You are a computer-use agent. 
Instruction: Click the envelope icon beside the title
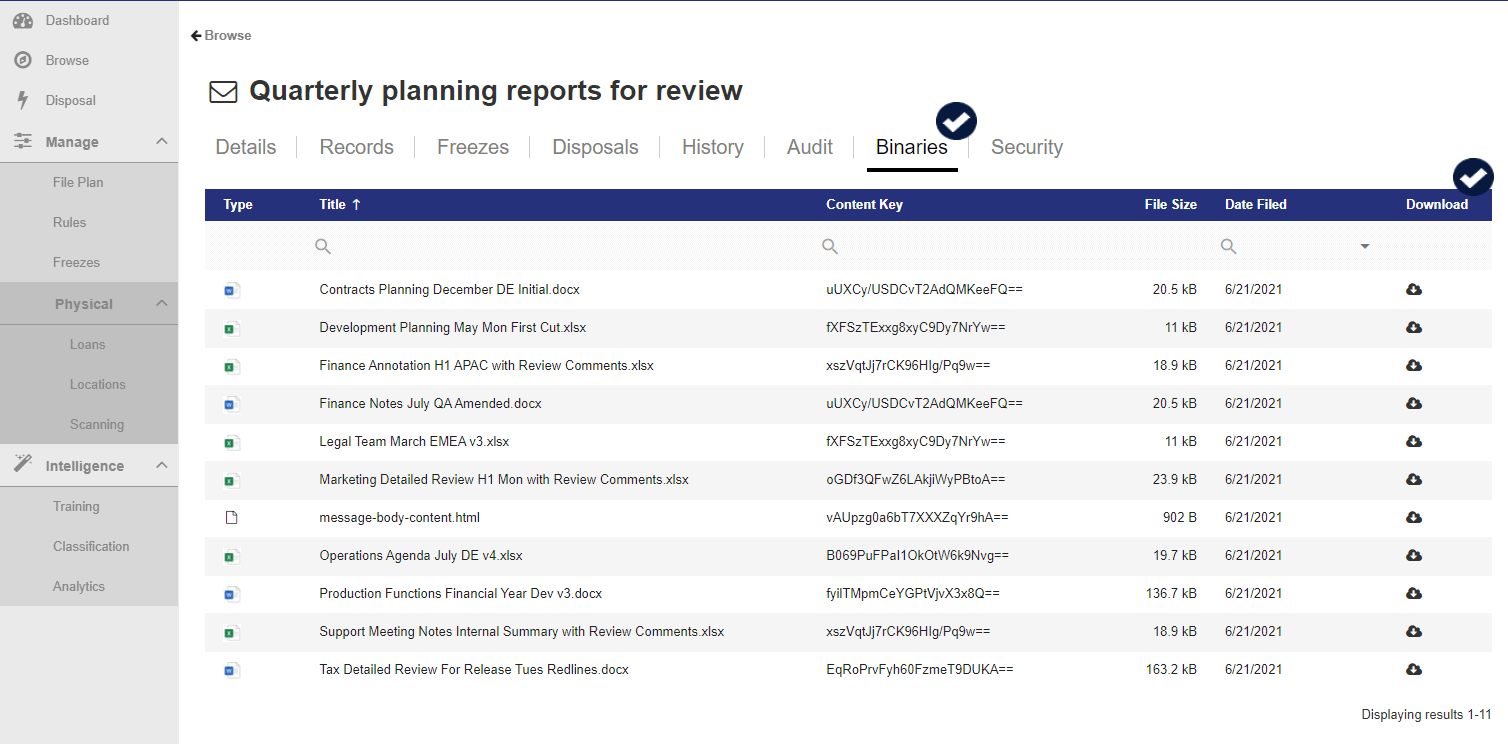pos(223,92)
